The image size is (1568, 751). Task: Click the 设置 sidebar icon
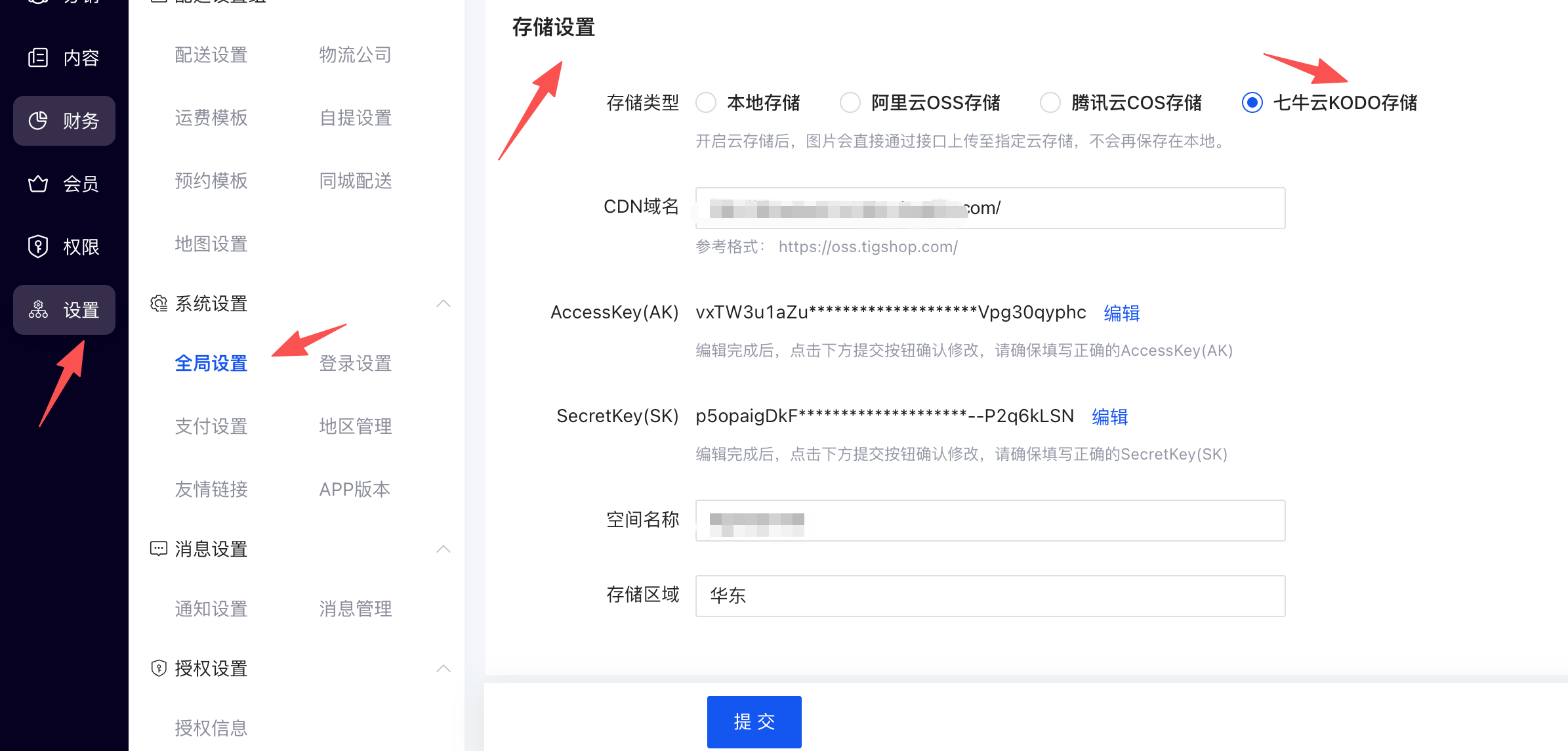pos(38,310)
